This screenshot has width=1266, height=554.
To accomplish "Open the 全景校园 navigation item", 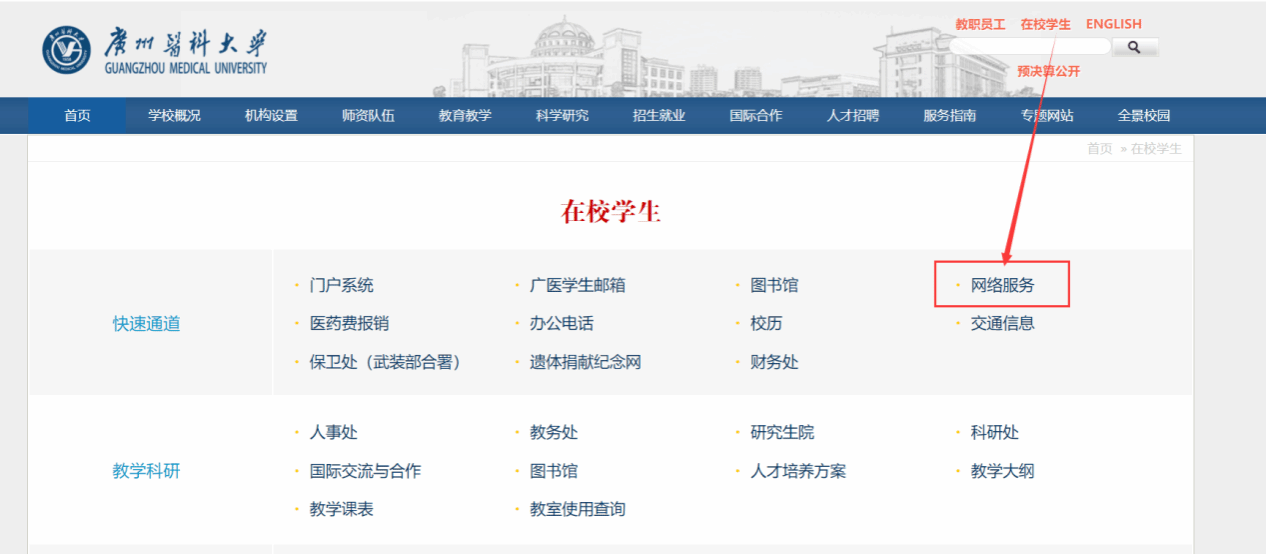I will pos(1144,115).
